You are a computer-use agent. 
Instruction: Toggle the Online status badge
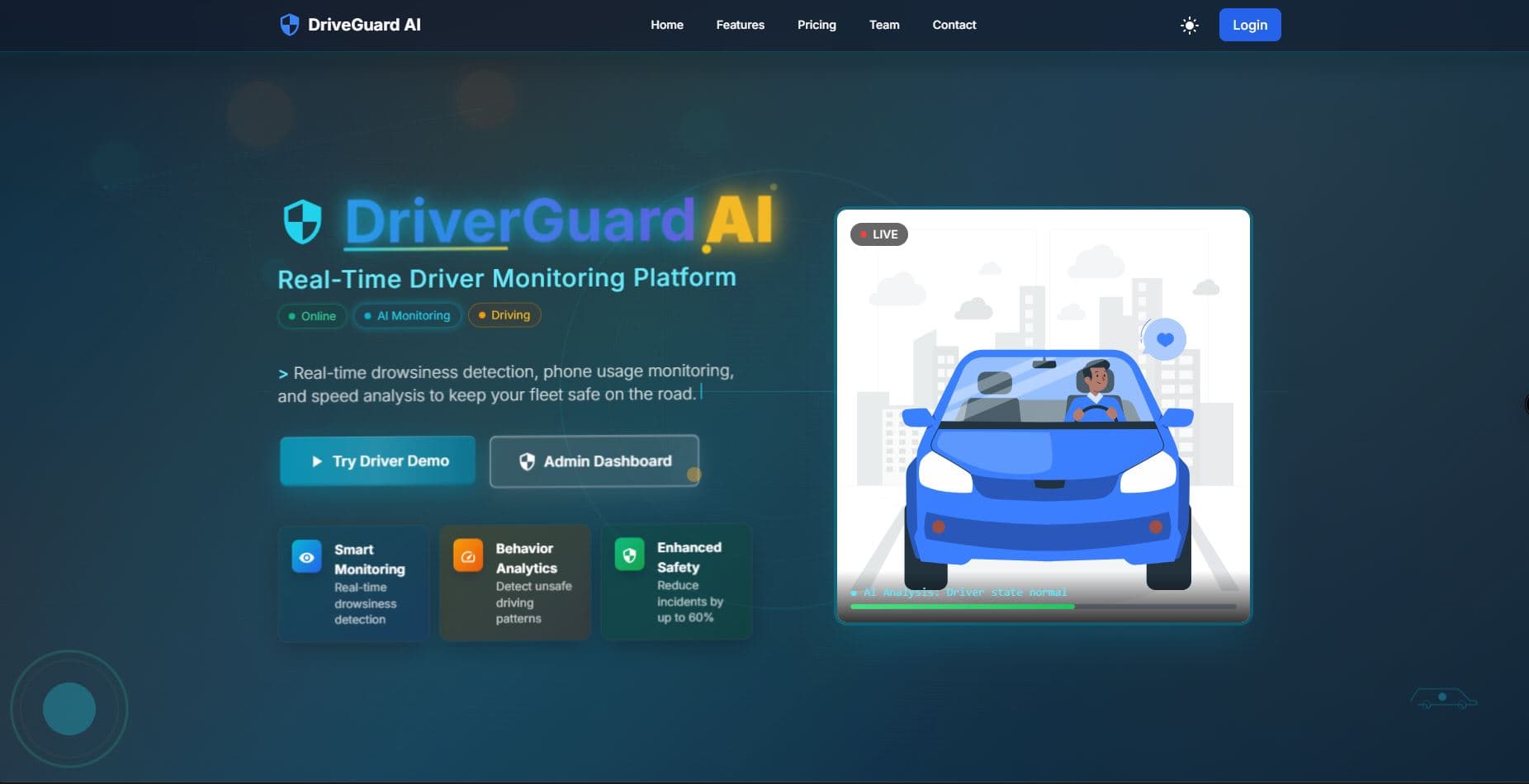coord(311,315)
